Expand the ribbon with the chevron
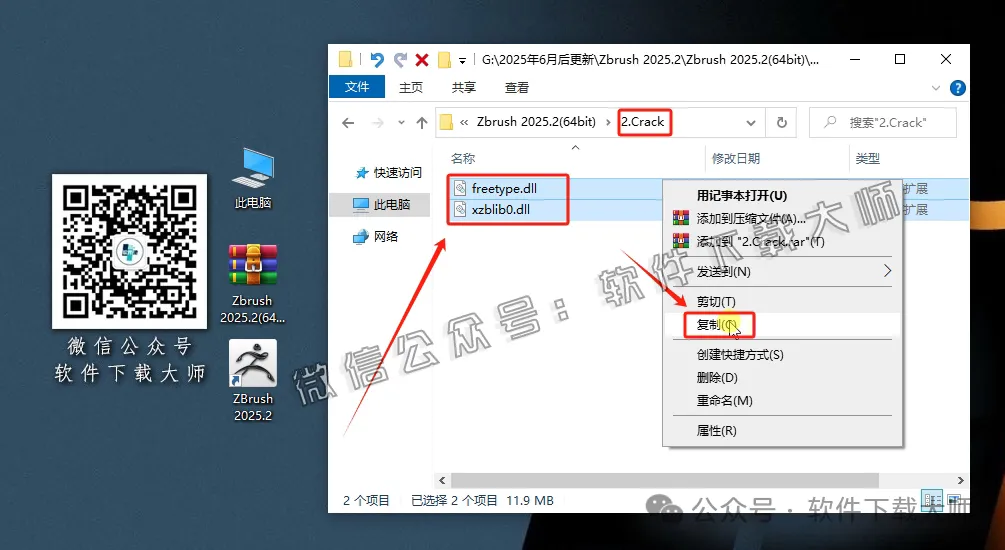The width and height of the screenshot is (1005, 550). click(936, 88)
